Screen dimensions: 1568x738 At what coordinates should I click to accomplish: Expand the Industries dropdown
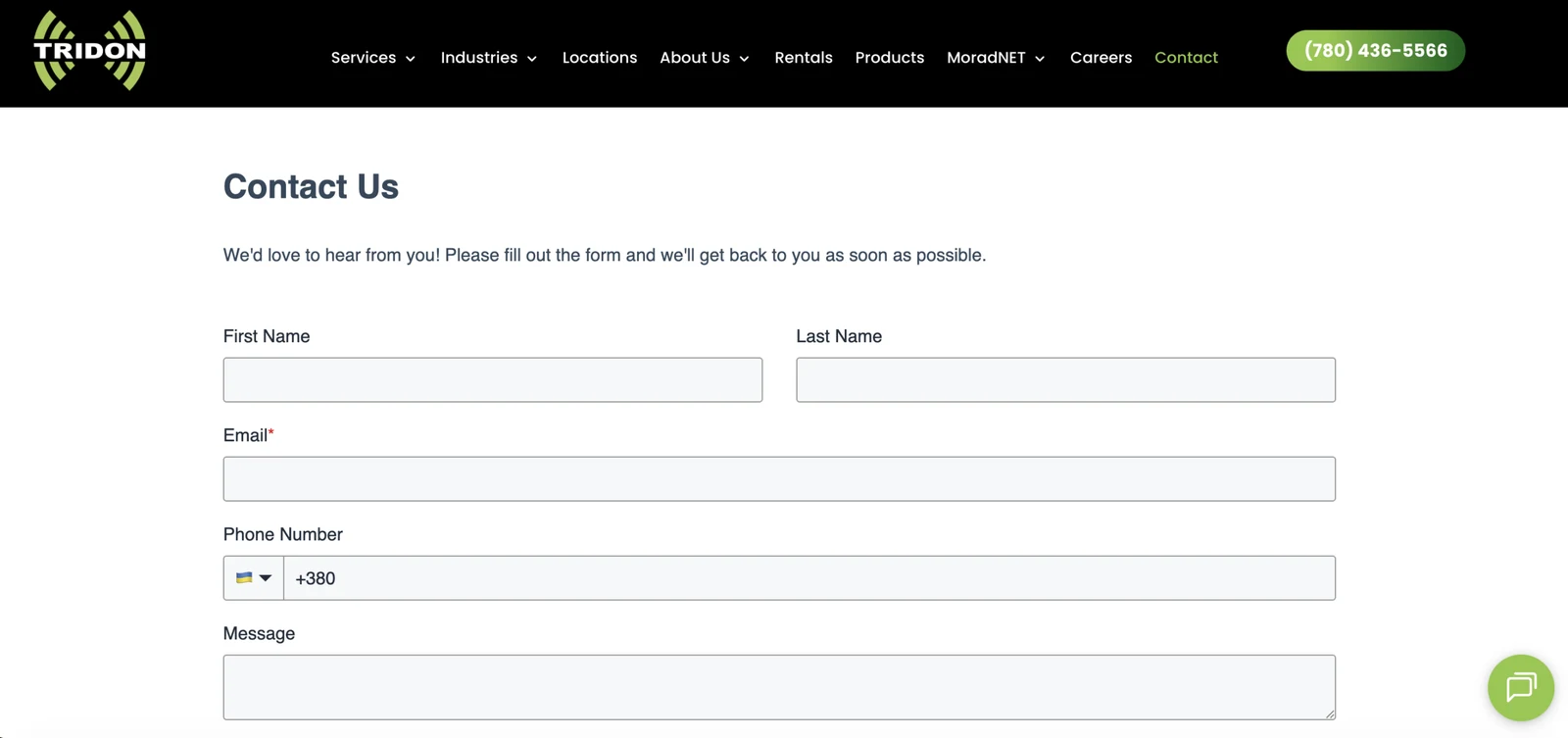click(x=489, y=58)
